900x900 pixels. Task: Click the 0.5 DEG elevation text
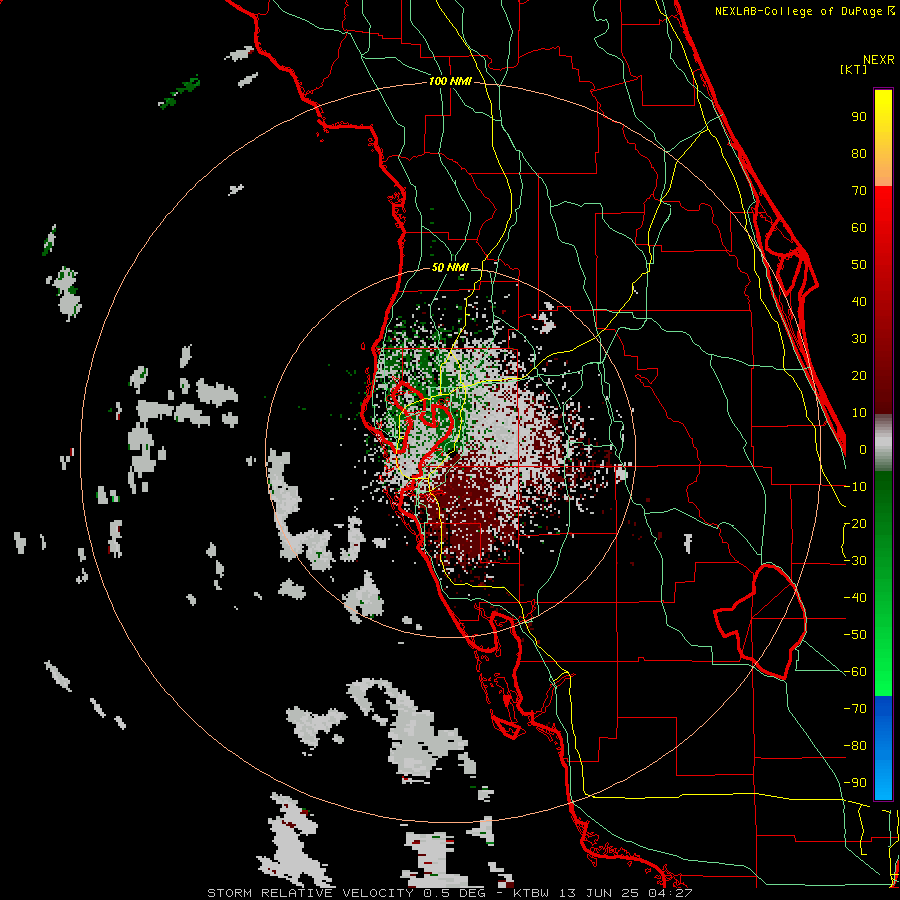point(454,893)
